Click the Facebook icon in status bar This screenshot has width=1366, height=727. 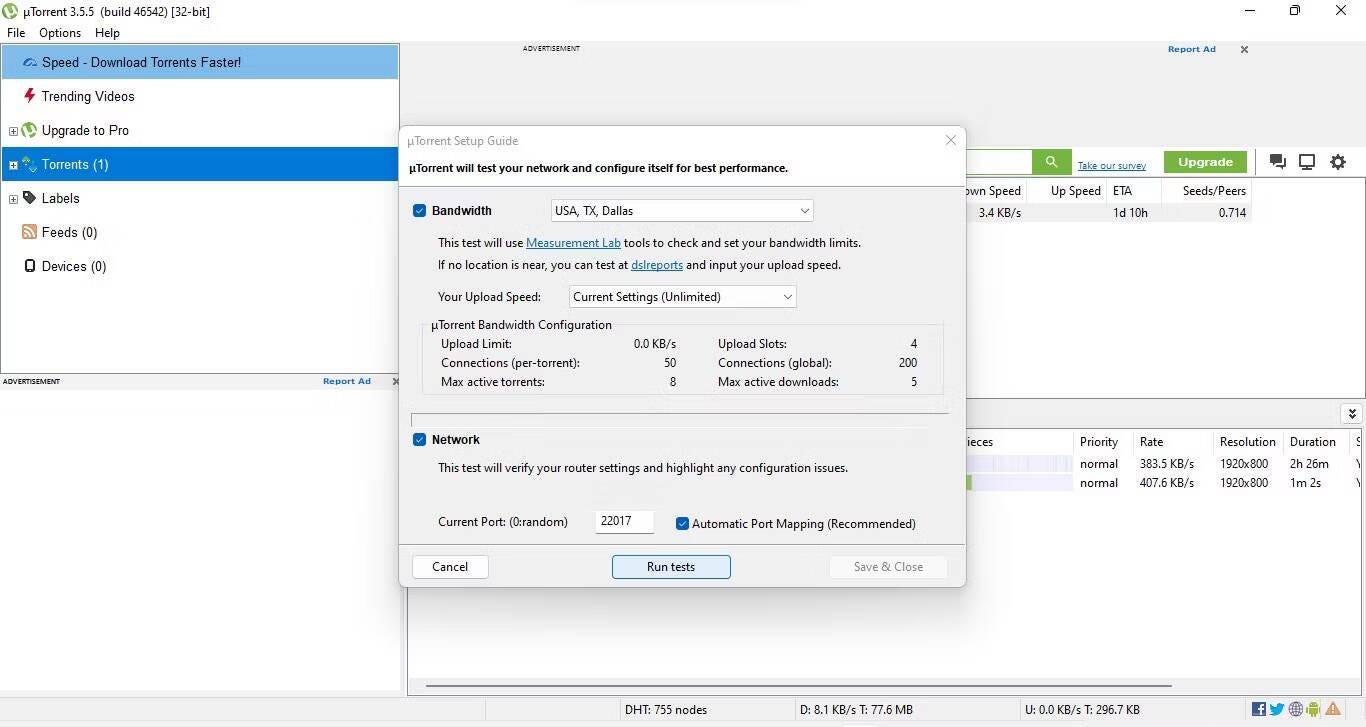click(x=1259, y=709)
